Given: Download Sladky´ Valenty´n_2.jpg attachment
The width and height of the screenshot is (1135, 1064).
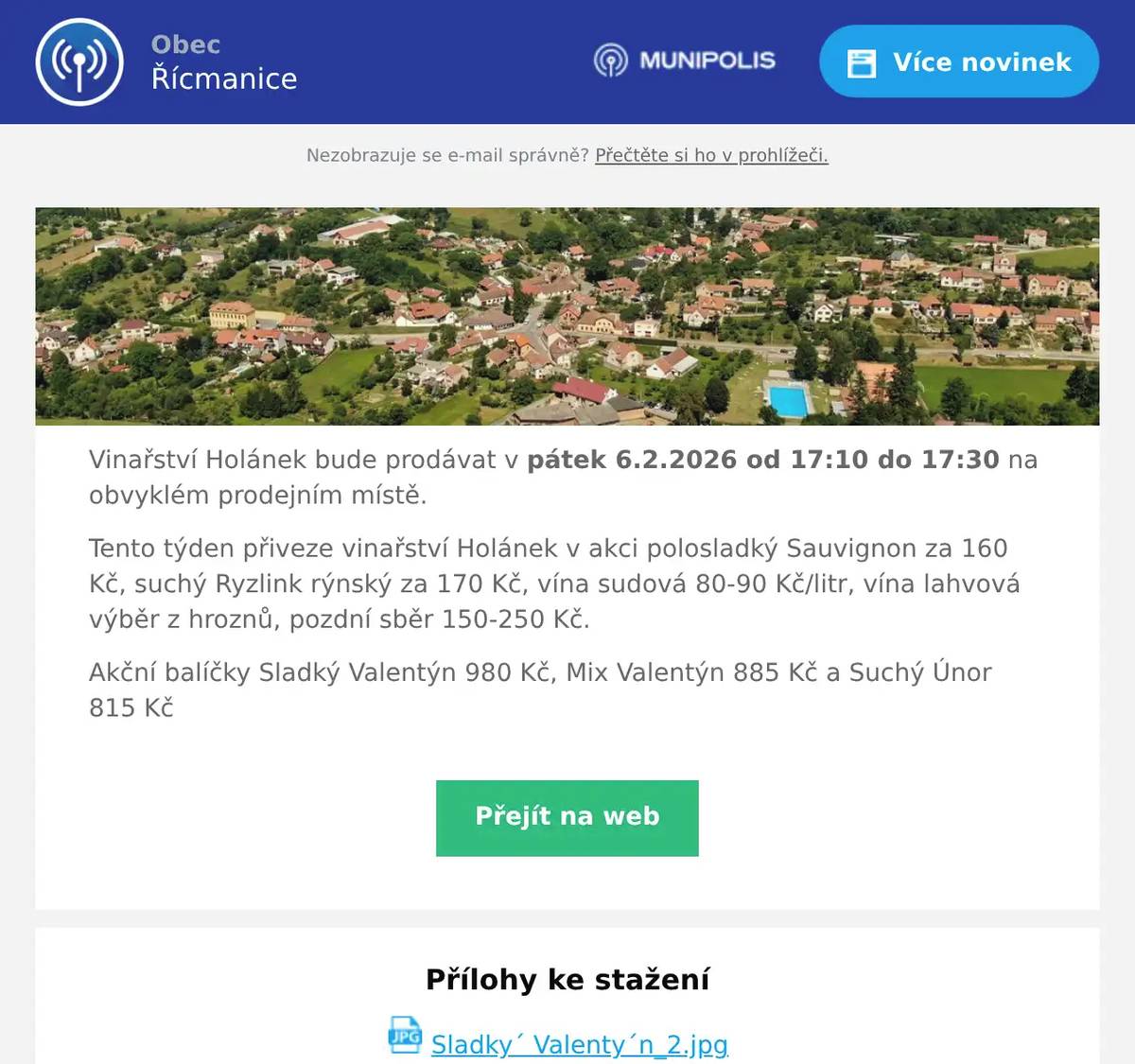Looking at the screenshot, I should pos(580,1045).
